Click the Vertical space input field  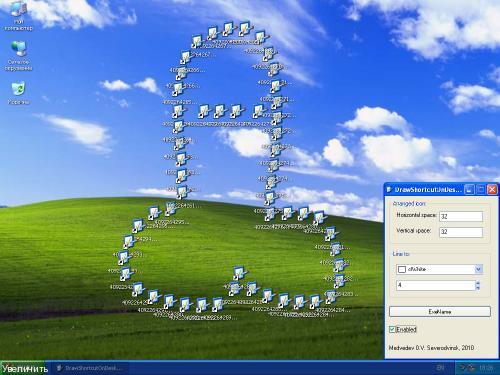tap(461, 232)
